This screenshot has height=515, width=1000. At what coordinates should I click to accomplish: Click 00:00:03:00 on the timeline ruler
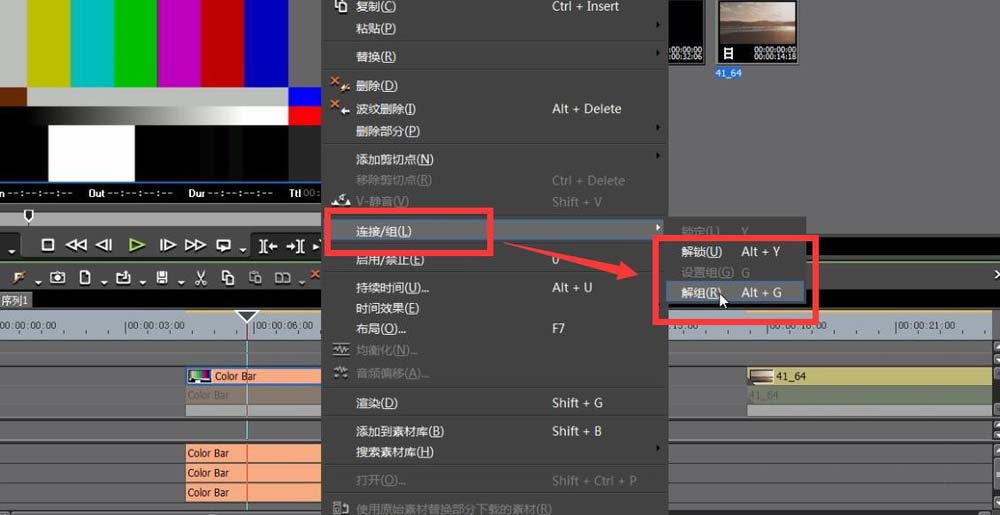(x=156, y=325)
